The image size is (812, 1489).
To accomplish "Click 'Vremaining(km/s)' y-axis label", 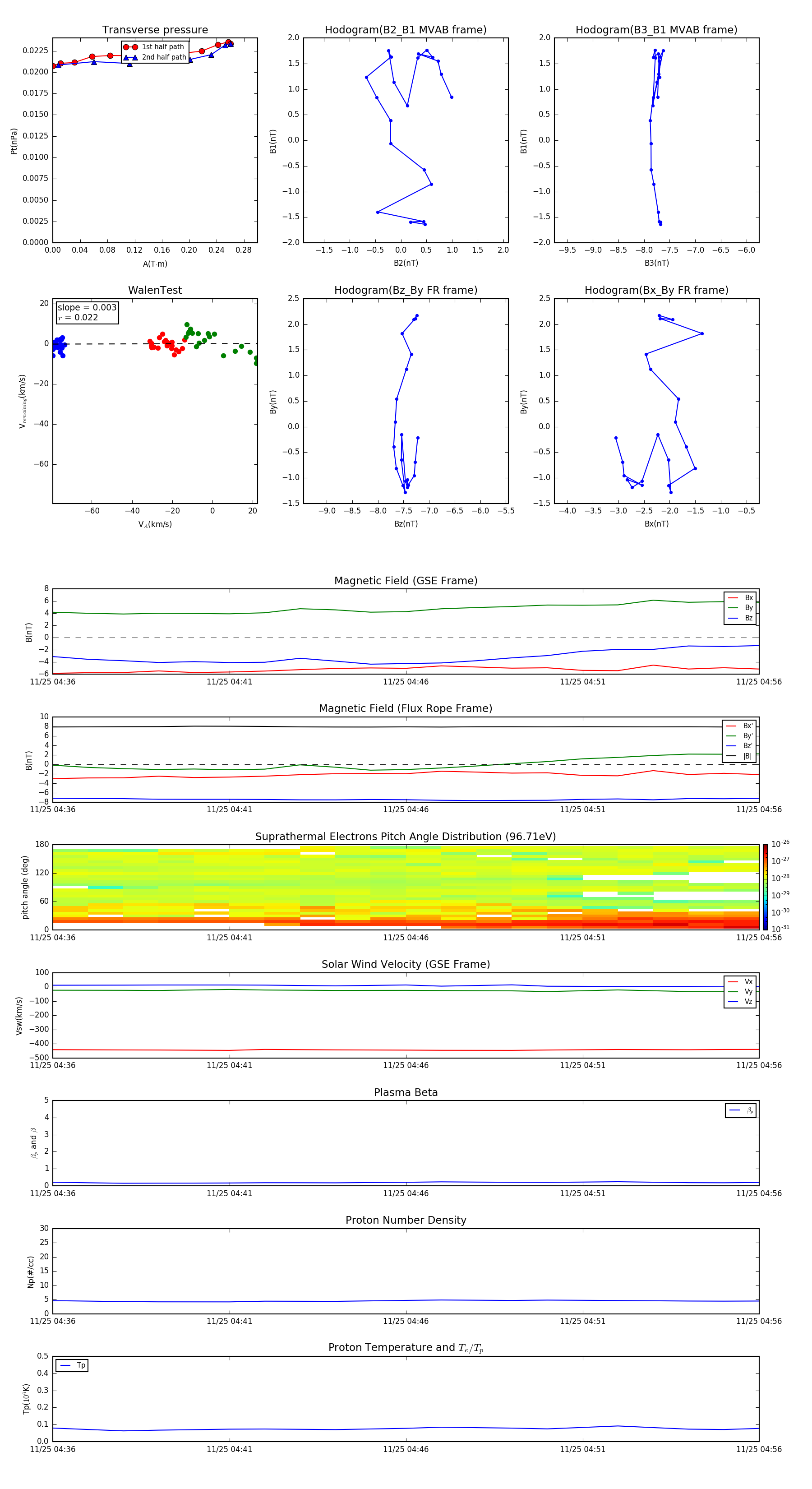I will coord(22,401).
